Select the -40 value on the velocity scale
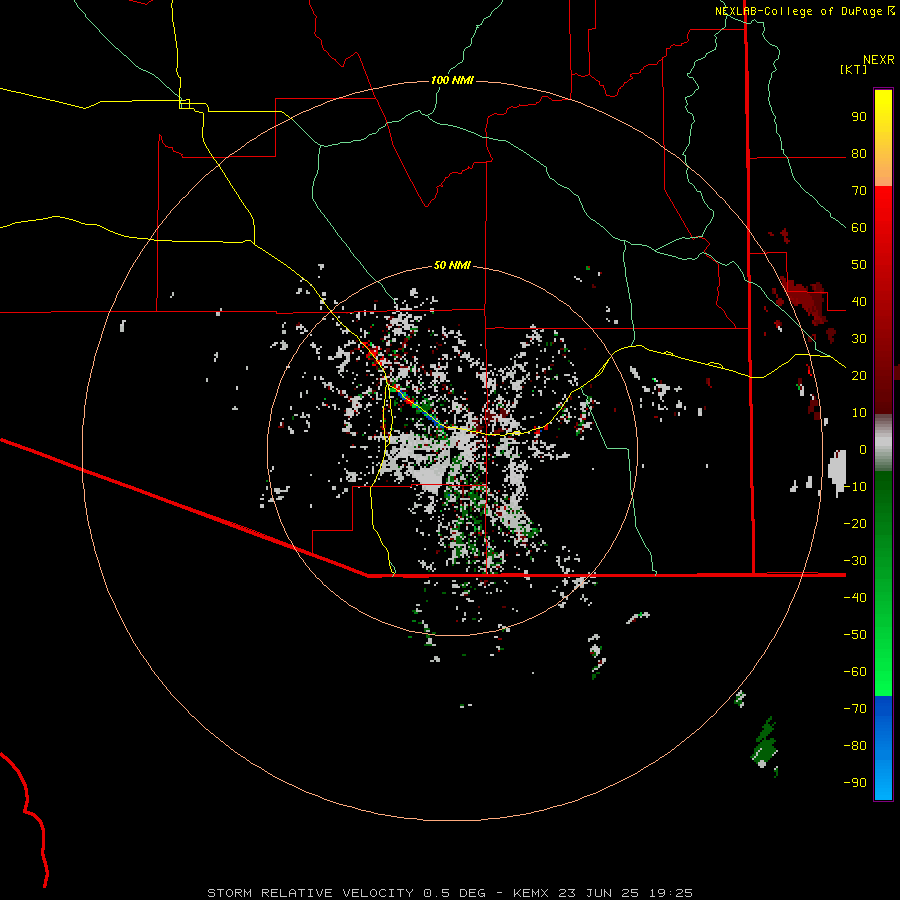 (x=855, y=598)
